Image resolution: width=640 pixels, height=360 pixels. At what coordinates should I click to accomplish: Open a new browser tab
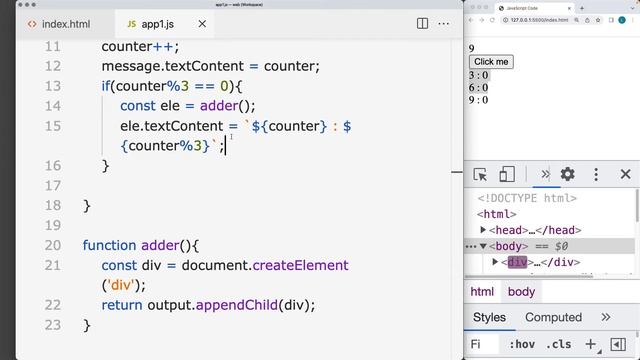582,8
